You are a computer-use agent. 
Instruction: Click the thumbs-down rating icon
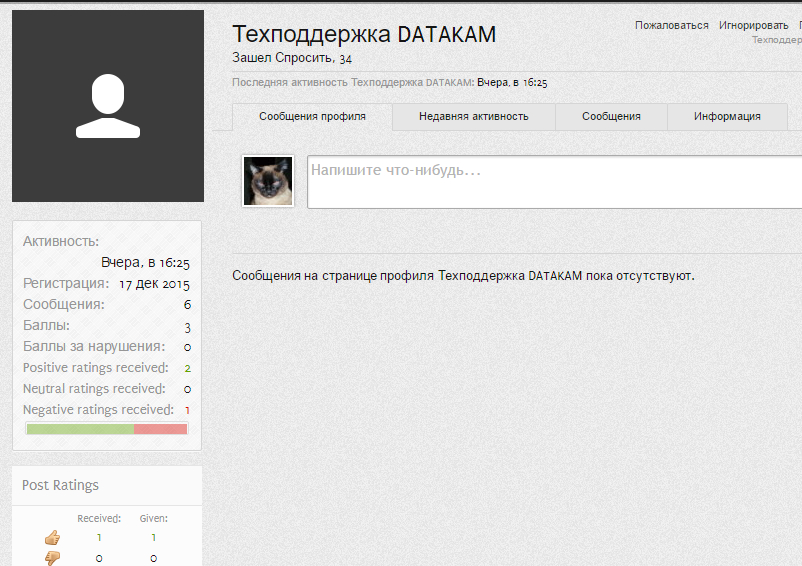pyautogui.click(x=52, y=558)
